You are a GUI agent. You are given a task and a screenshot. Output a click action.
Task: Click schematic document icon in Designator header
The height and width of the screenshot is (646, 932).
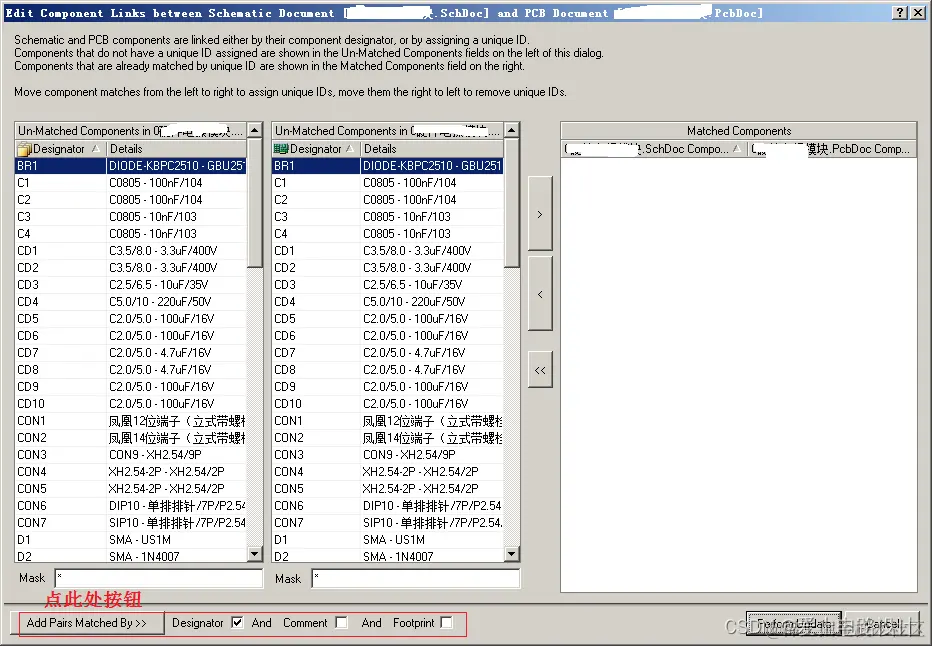(24, 149)
